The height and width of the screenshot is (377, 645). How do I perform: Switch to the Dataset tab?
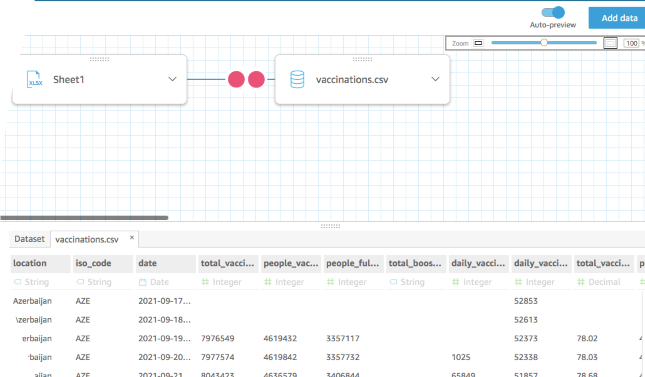pos(29,239)
